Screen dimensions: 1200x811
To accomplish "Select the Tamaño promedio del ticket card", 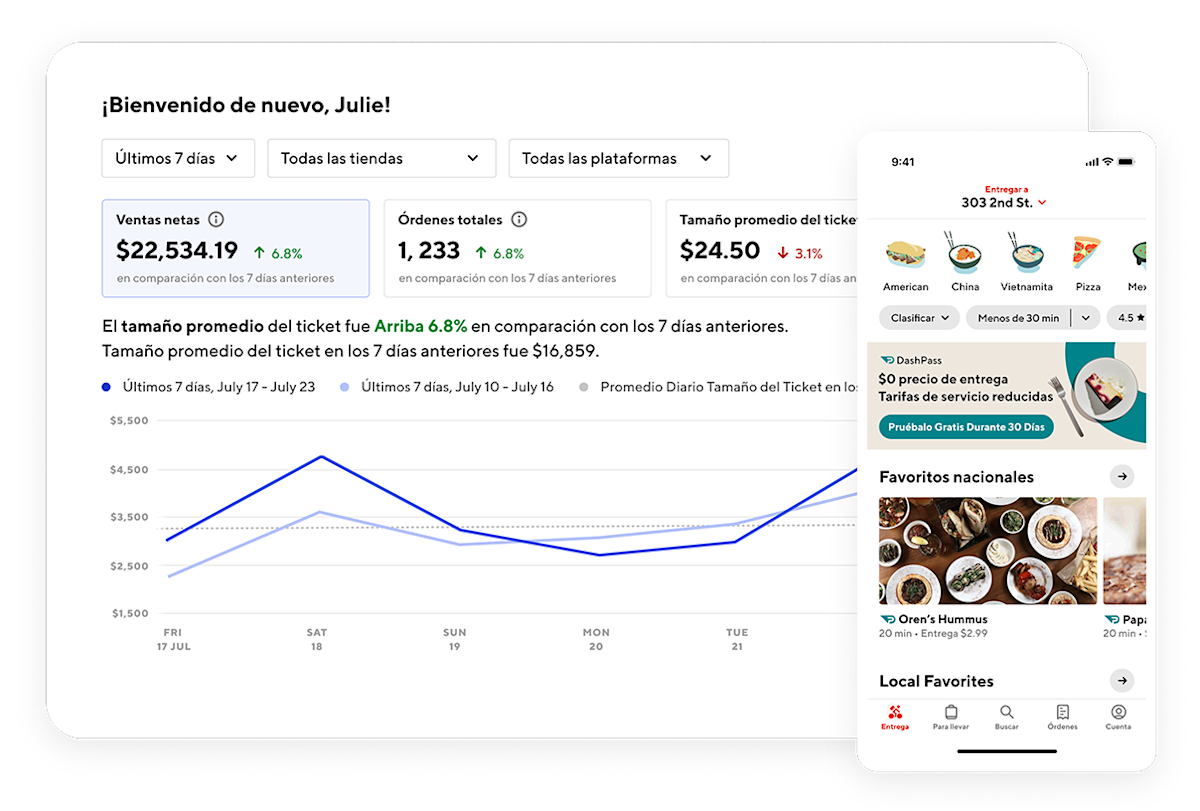I will click(762, 248).
